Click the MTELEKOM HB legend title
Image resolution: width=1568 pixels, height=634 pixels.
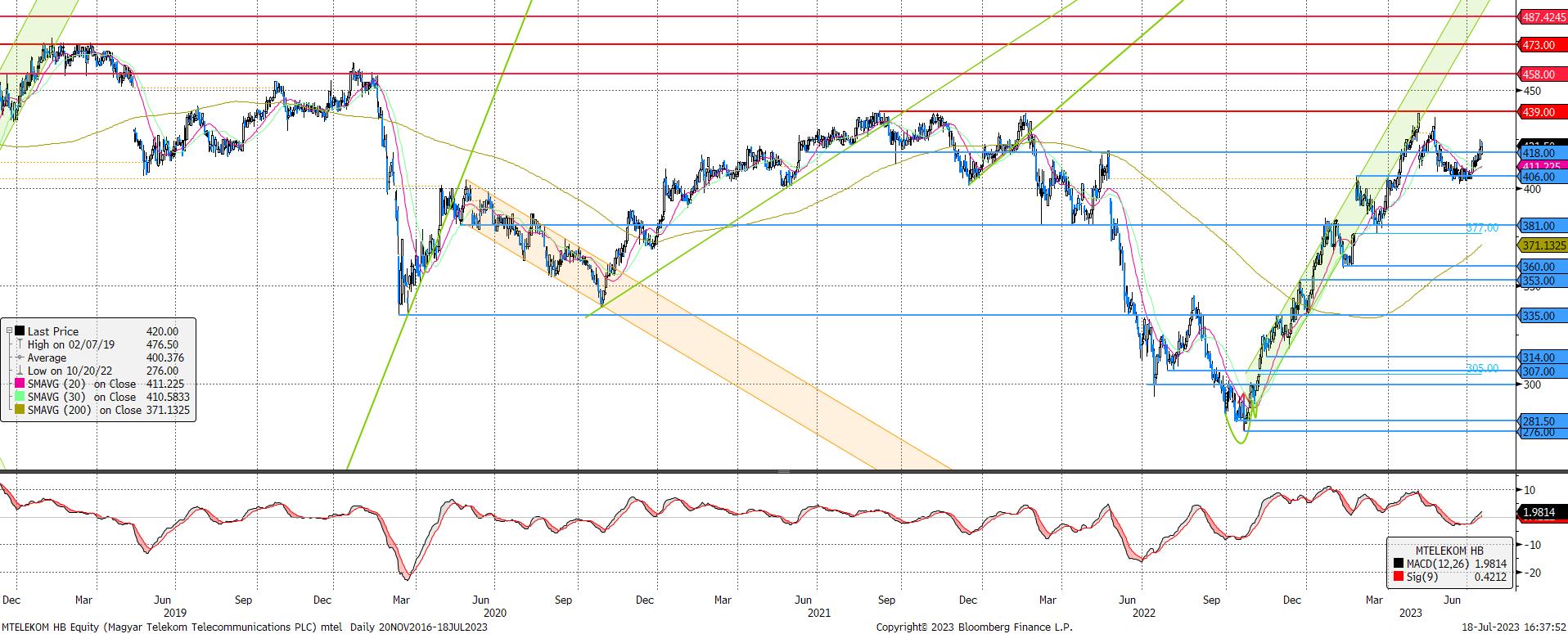pos(1449,550)
